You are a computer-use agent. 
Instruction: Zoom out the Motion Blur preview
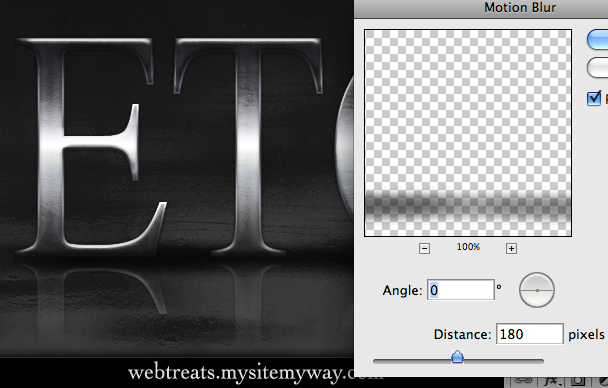[x=424, y=248]
